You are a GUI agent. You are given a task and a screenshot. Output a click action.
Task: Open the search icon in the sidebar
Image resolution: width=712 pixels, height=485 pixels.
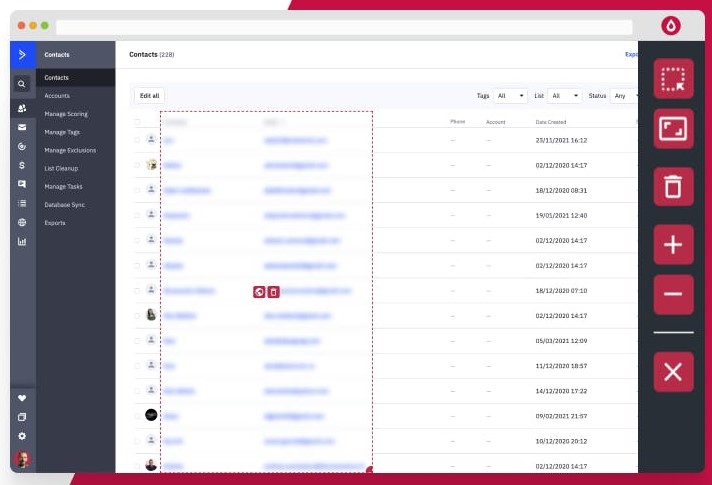21,84
